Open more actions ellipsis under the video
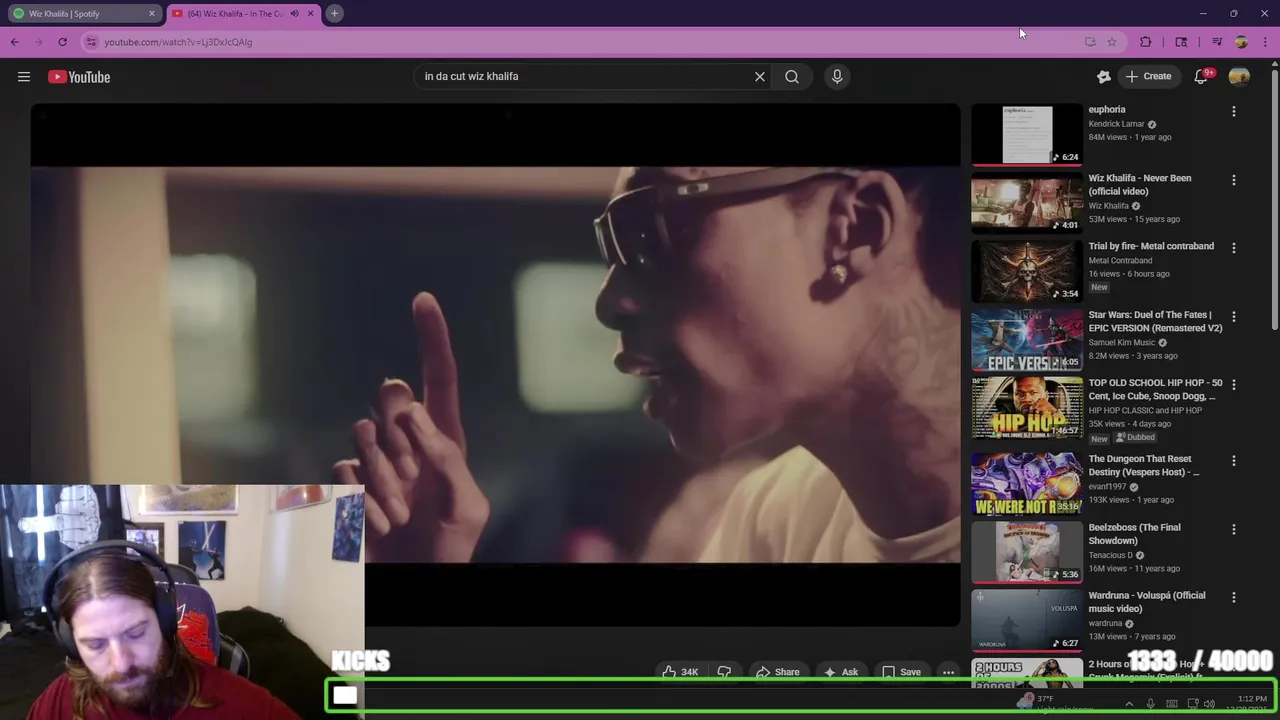This screenshot has width=1280, height=720. (x=949, y=672)
